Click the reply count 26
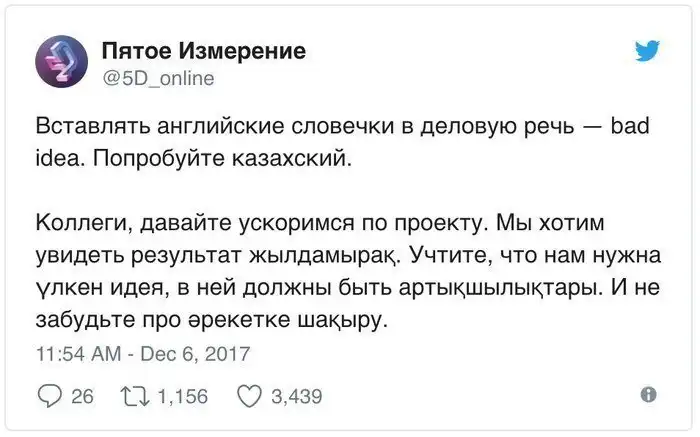The width and height of the screenshot is (700, 437). coord(83,397)
